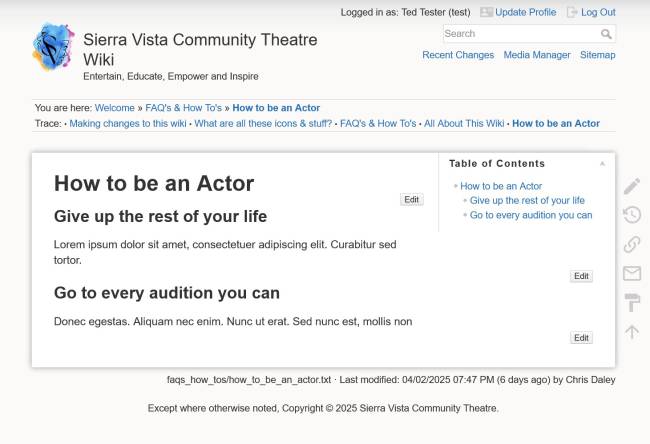Edit the 'Give up the rest' section
The image size is (650, 444).
pyautogui.click(x=581, y=276)
